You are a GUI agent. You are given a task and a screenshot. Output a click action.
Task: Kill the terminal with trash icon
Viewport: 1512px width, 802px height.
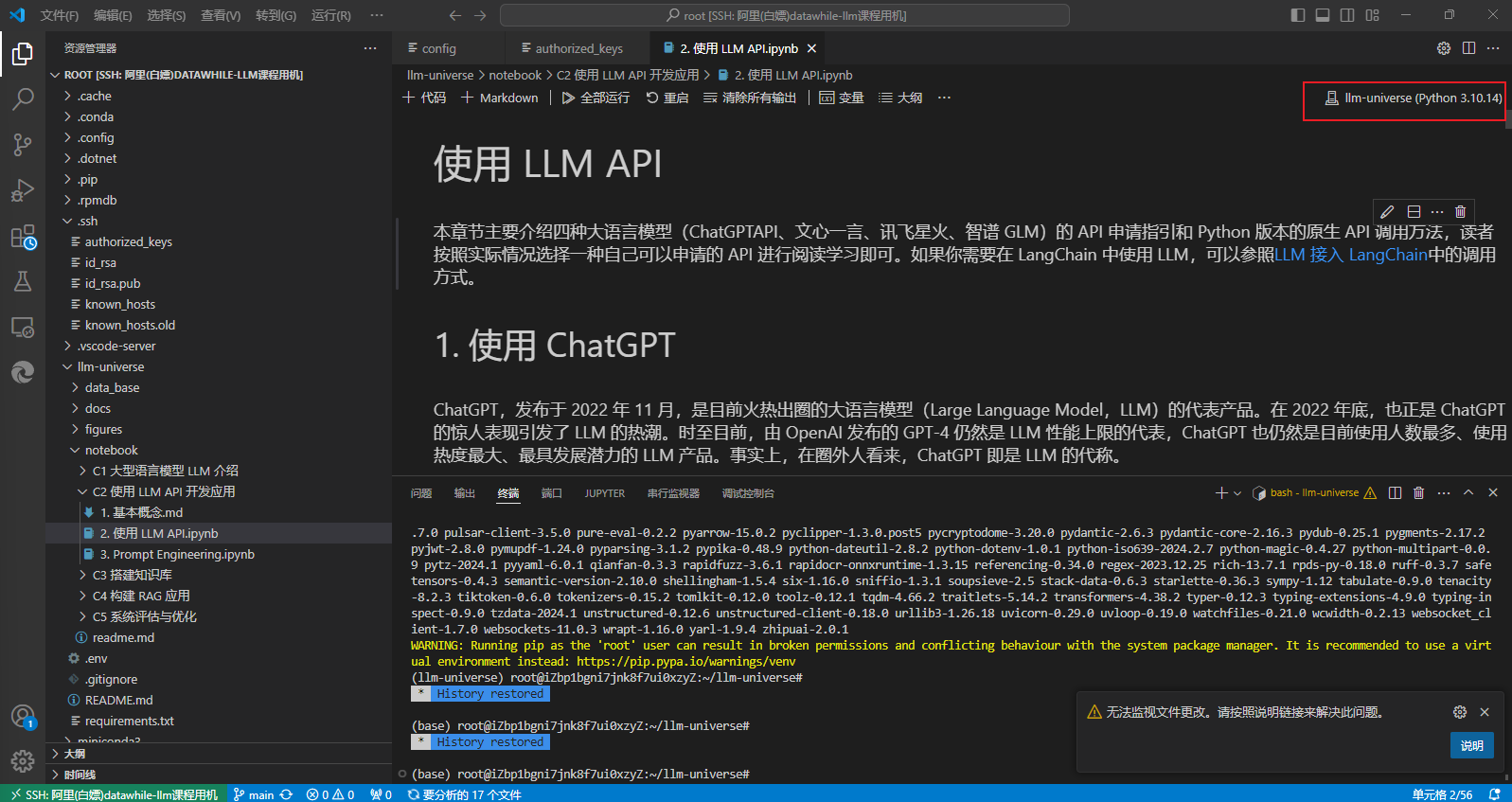[x=1418, y=492]
